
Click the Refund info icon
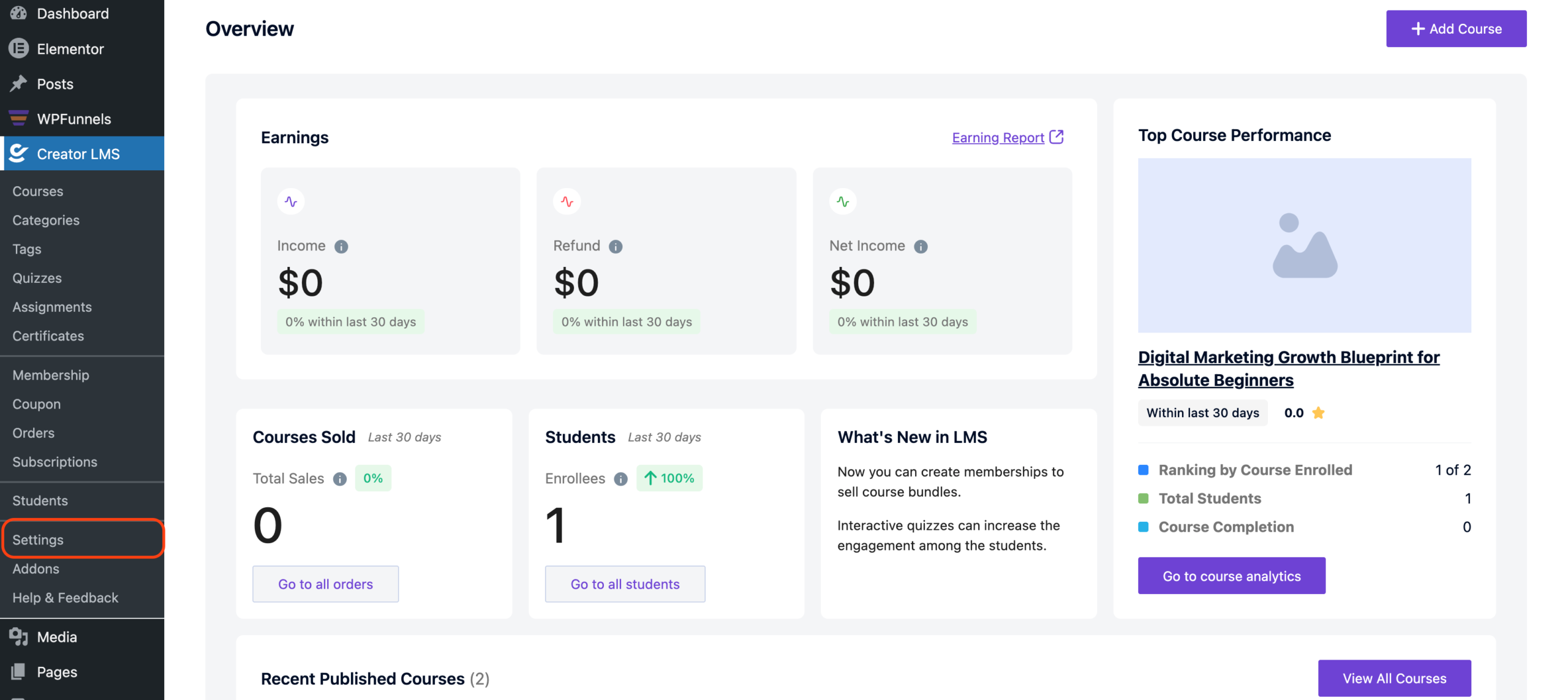click(615, 246)
